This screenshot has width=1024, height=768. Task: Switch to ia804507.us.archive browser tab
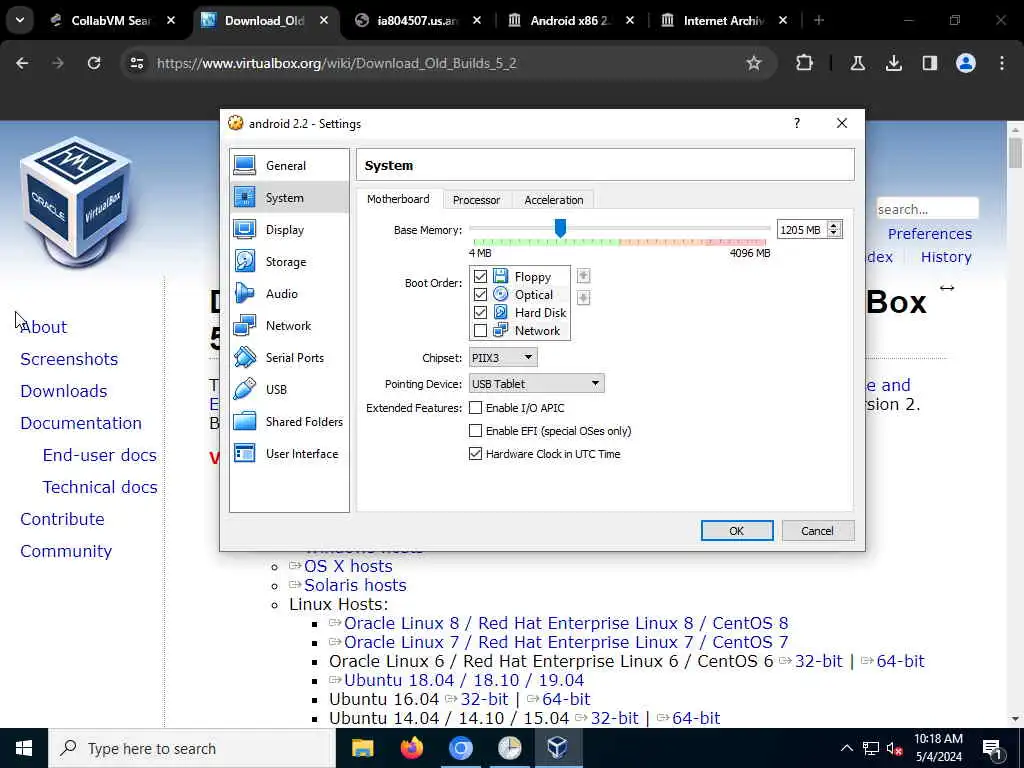pyautogui.click(x=418, y=20)
